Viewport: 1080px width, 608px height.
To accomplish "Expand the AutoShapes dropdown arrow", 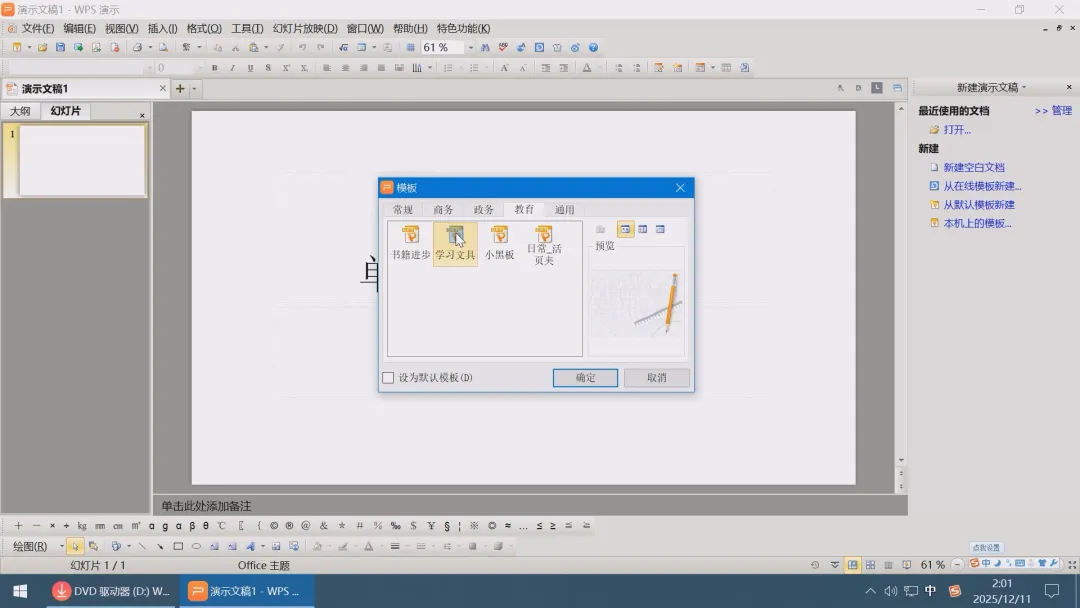I will pos(129,546).
